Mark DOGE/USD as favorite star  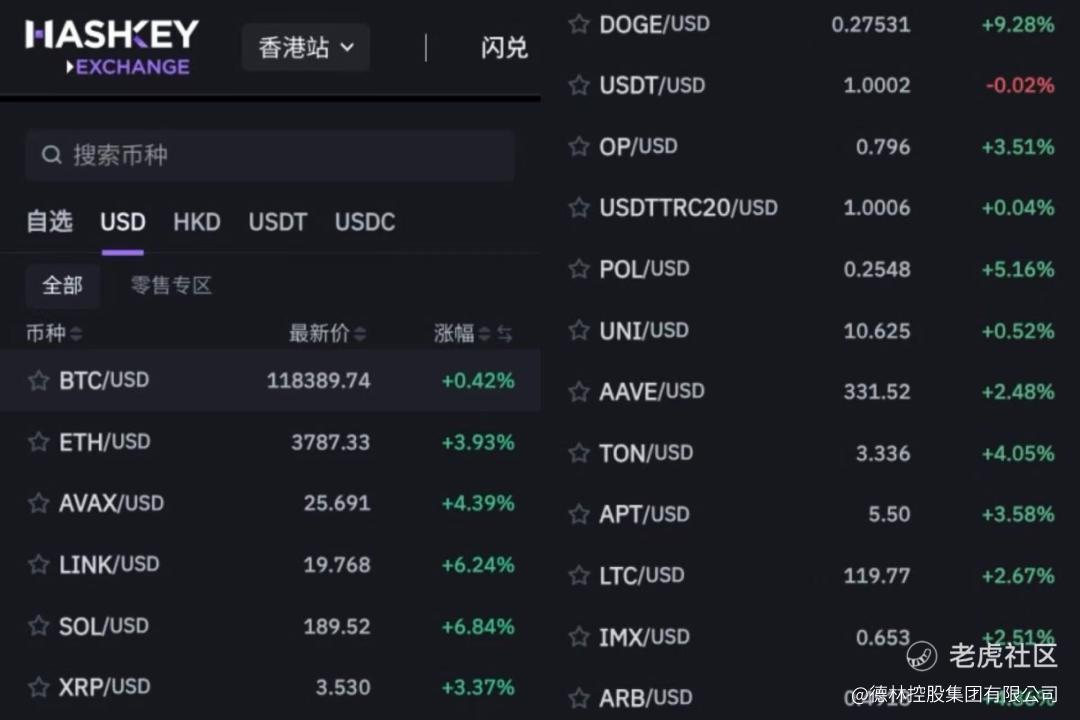[579, 24]
